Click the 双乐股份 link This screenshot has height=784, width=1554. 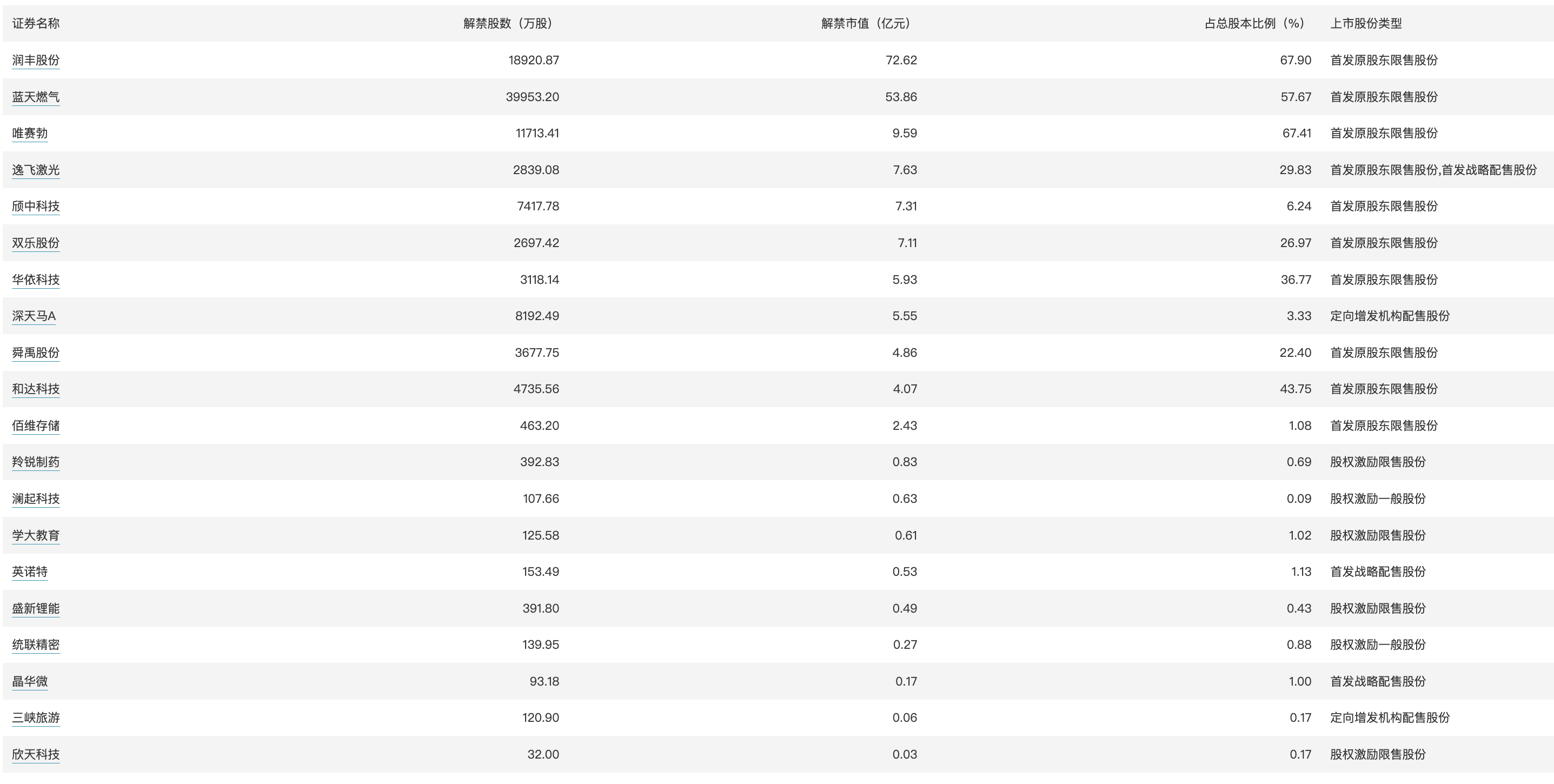[36, 243]
